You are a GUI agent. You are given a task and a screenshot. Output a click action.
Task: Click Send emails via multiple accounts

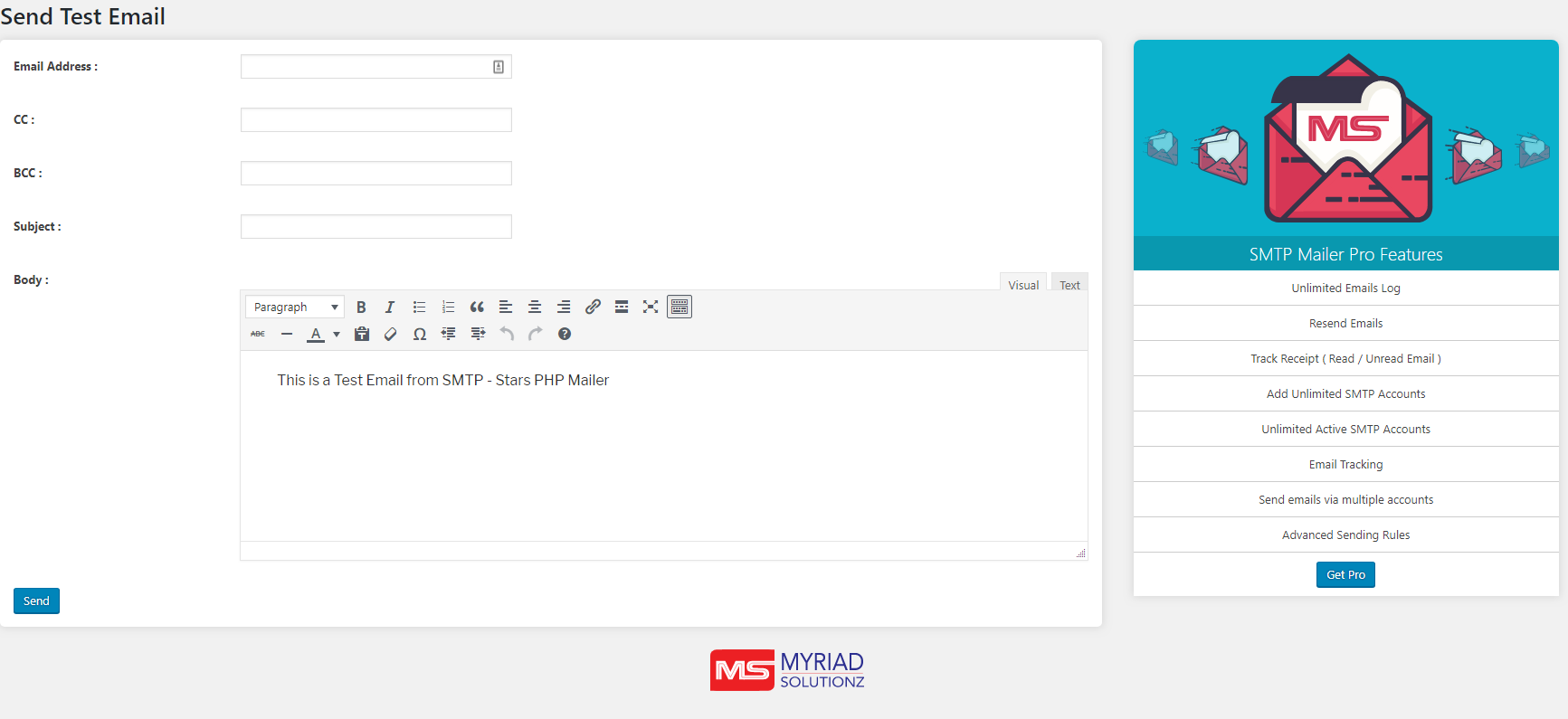click(x=1345, y=500)
